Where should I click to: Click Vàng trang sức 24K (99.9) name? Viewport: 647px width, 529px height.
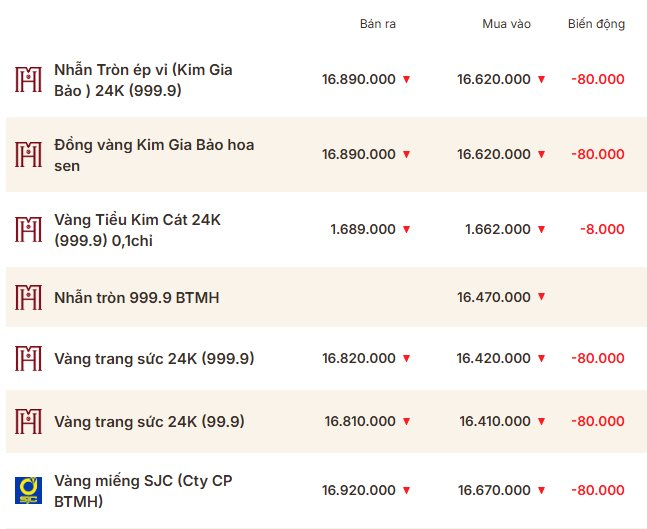point(150,422)
